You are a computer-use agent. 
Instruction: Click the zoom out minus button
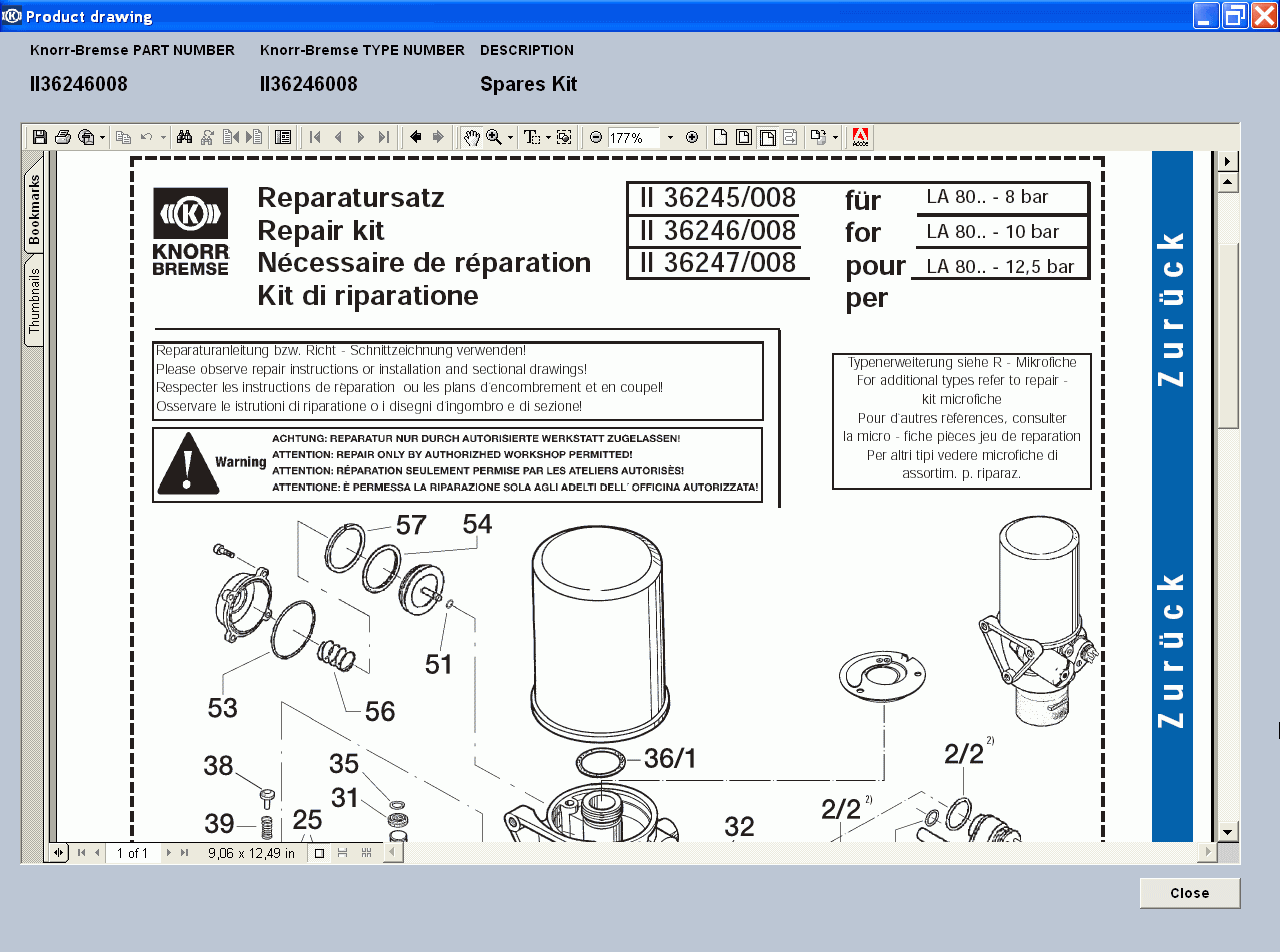tap(596, 137)
